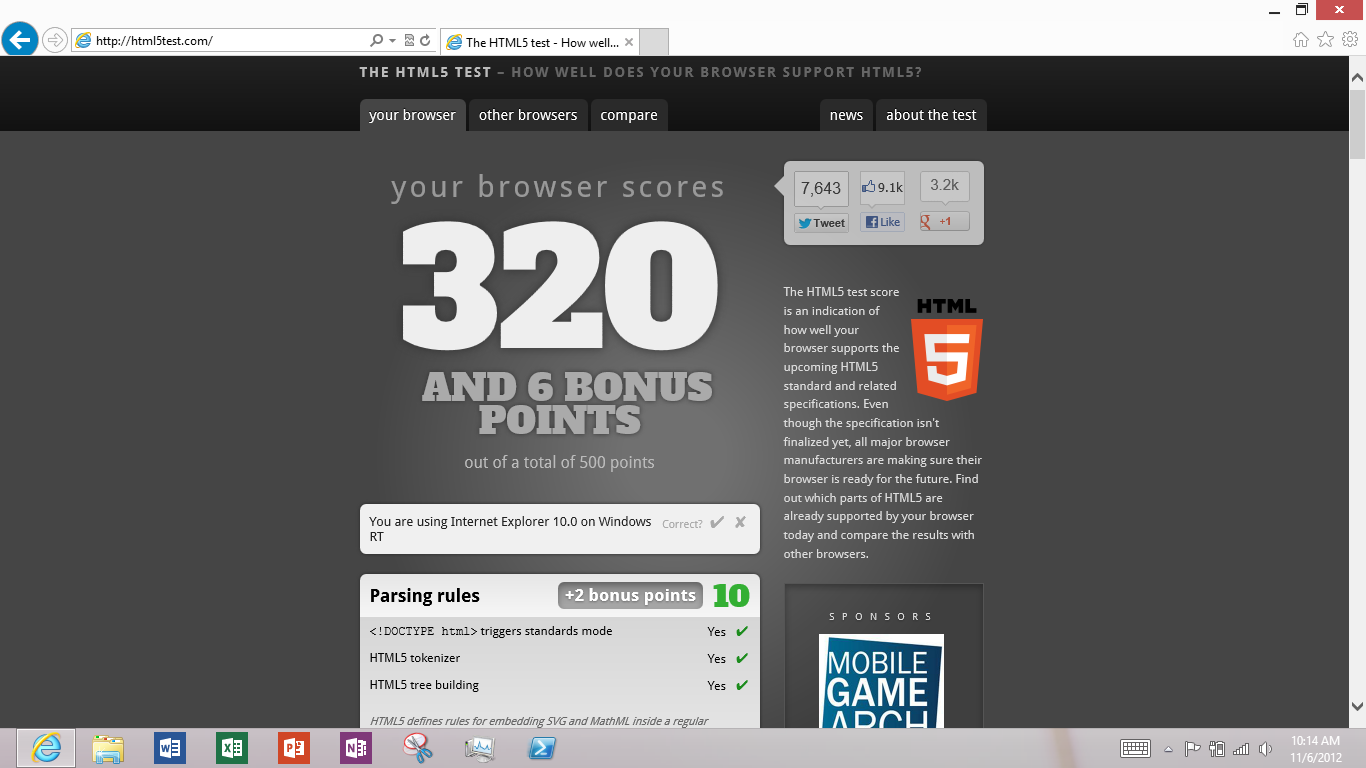Open the Task Manager monitor taskbar icon
The height and width of the screenshot is (768, 1366).
[480, 748]
